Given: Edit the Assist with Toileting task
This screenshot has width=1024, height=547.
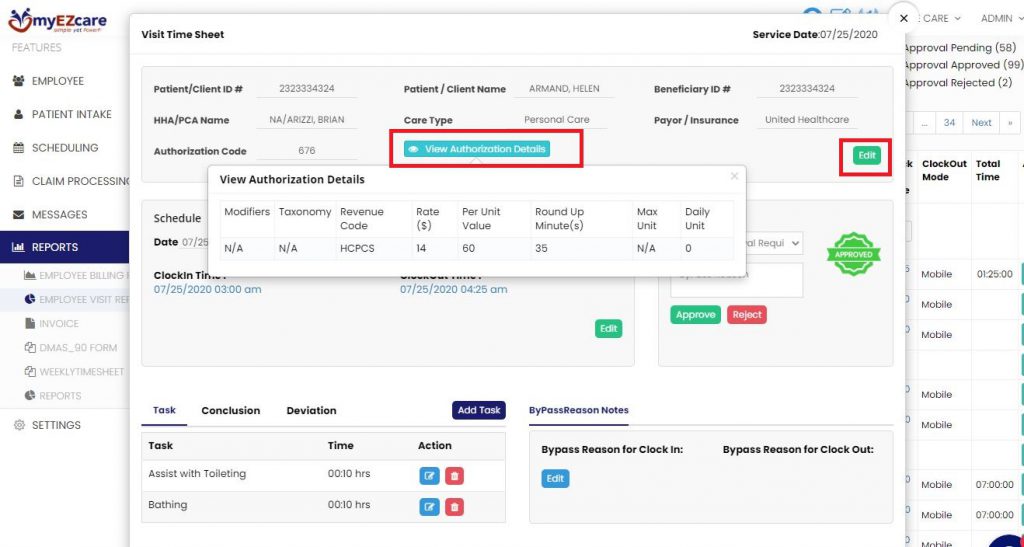Looking at the screenshot, I should (429, 476).
